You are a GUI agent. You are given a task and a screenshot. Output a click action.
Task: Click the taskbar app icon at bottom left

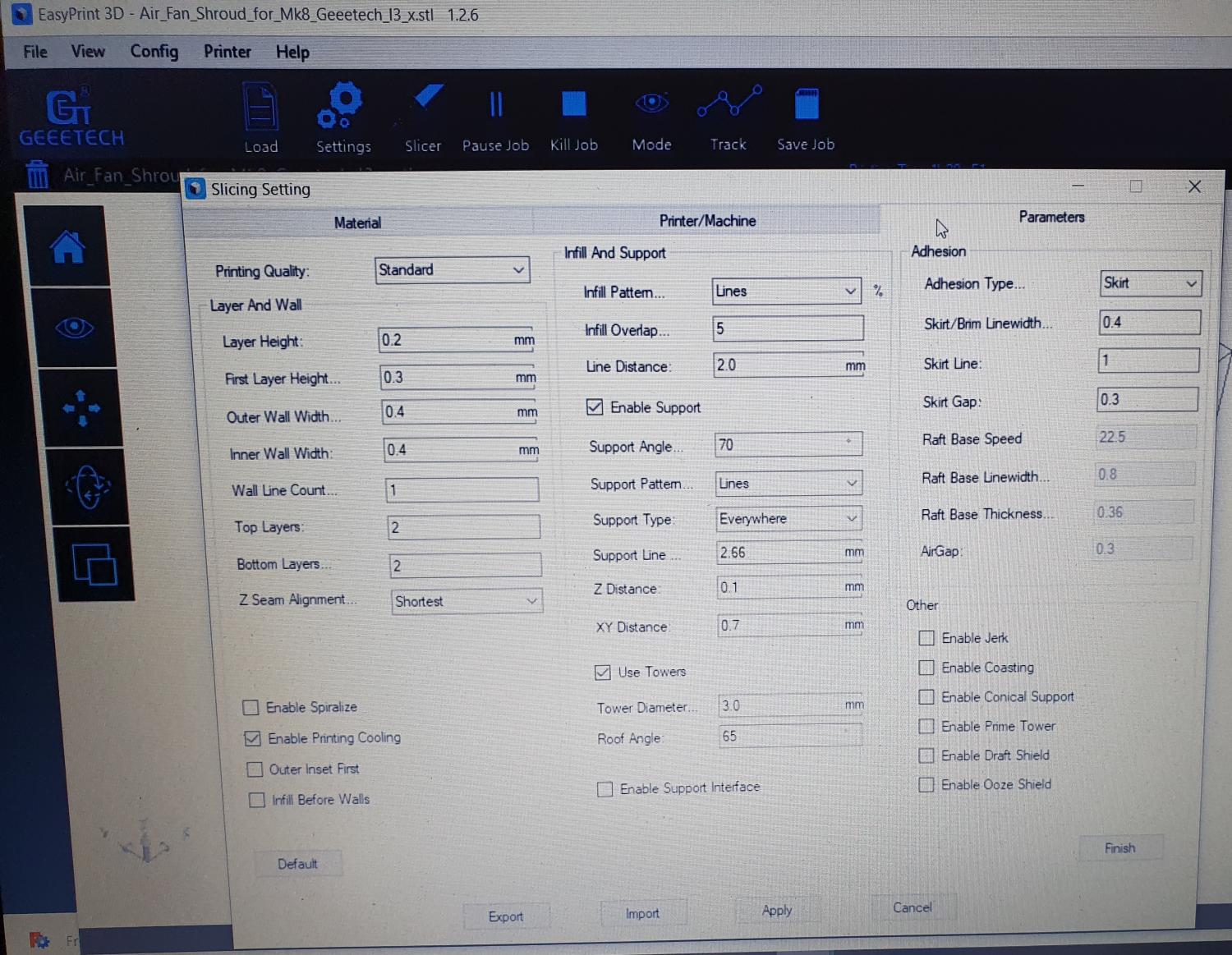pos(39,939)
